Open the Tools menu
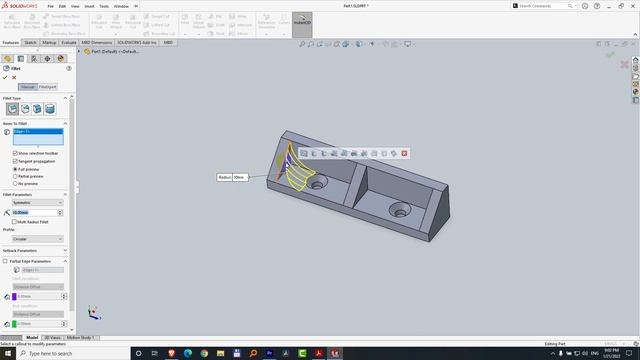The image size is (640, 360). tap(104, 6)
